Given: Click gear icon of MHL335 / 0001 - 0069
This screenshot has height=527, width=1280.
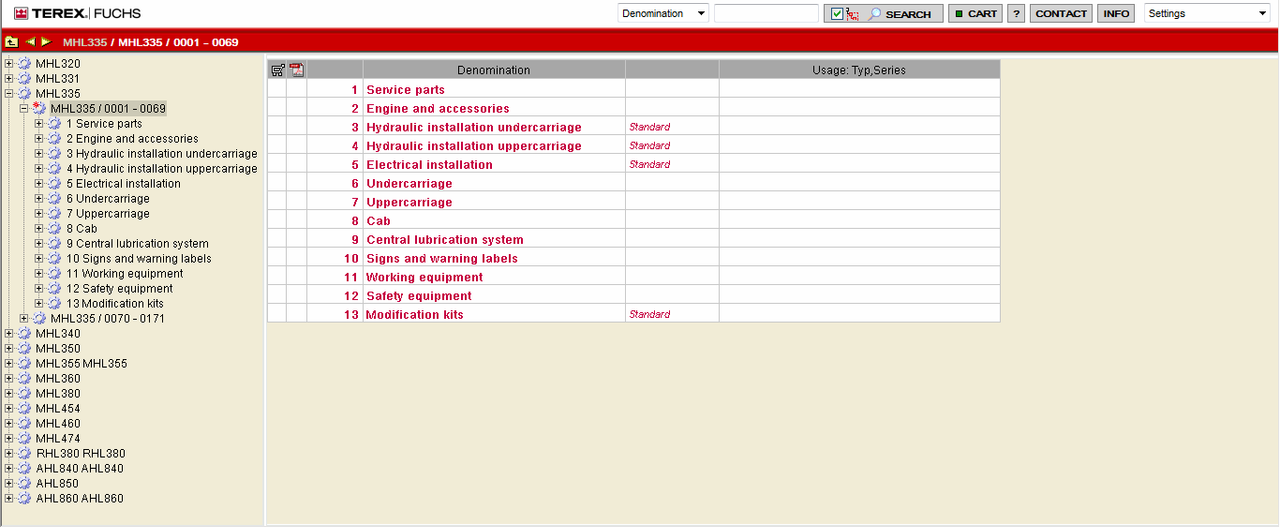Looking at the screenshot, I should point(39,108).
